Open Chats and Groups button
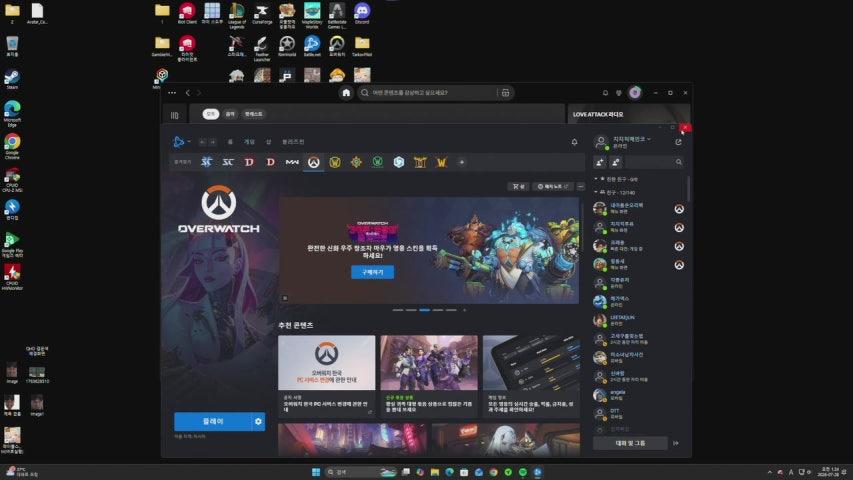This screenshot has height=480, width=853. pyautogui.click(x=630, y=443)
